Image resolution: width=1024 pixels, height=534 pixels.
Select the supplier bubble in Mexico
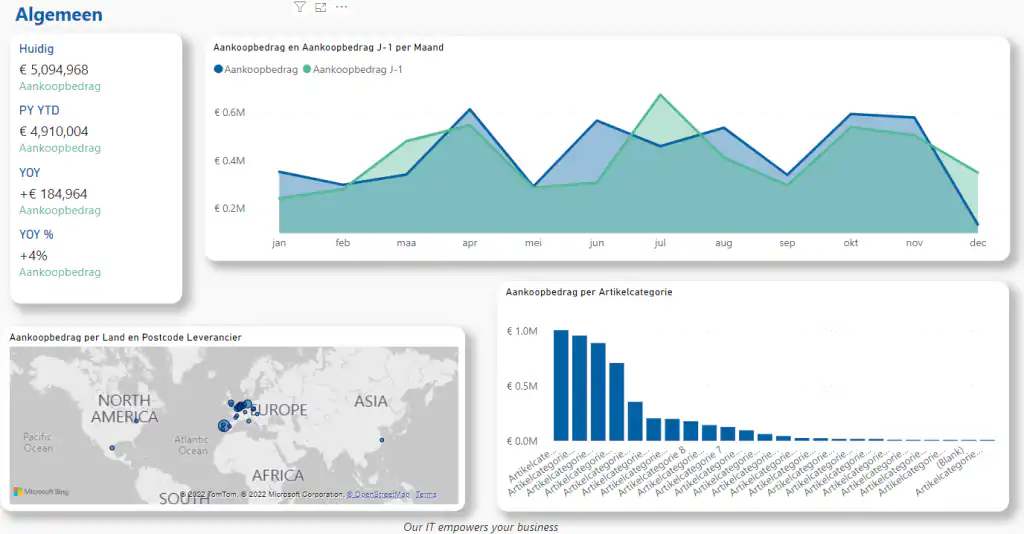(x=112, y=448)
